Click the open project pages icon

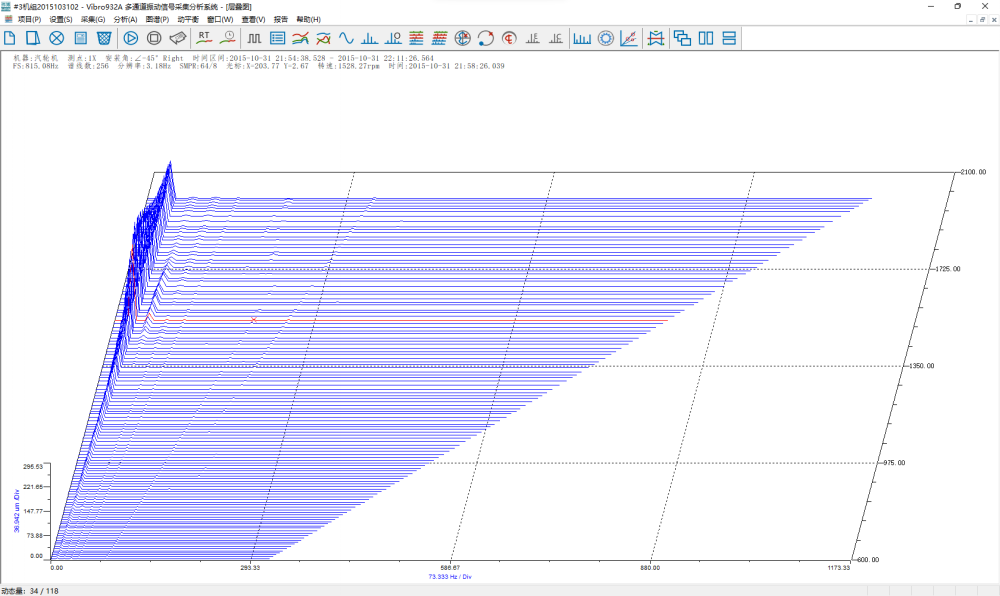[x=33, y=38]
